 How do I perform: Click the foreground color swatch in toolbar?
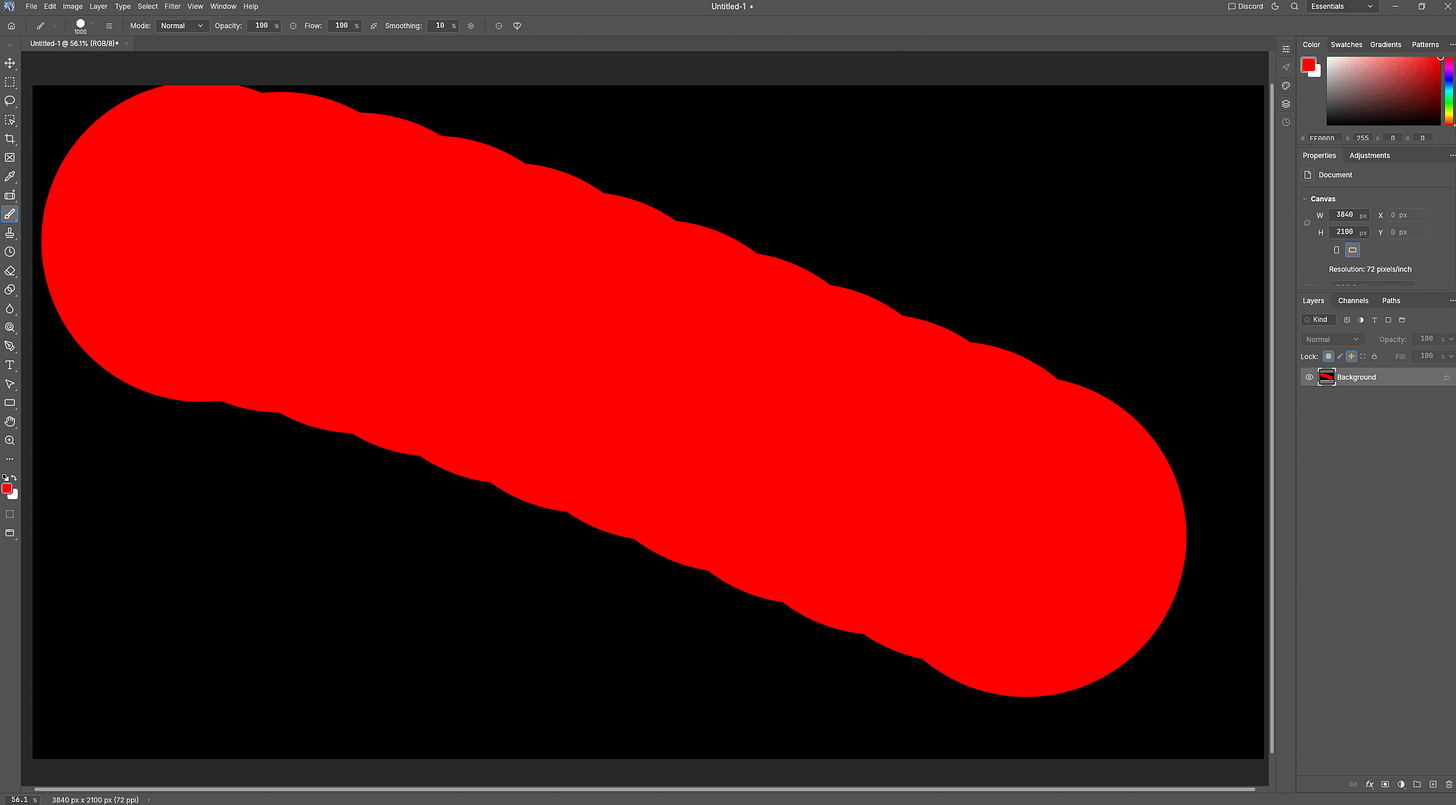(x=6, y=488)
